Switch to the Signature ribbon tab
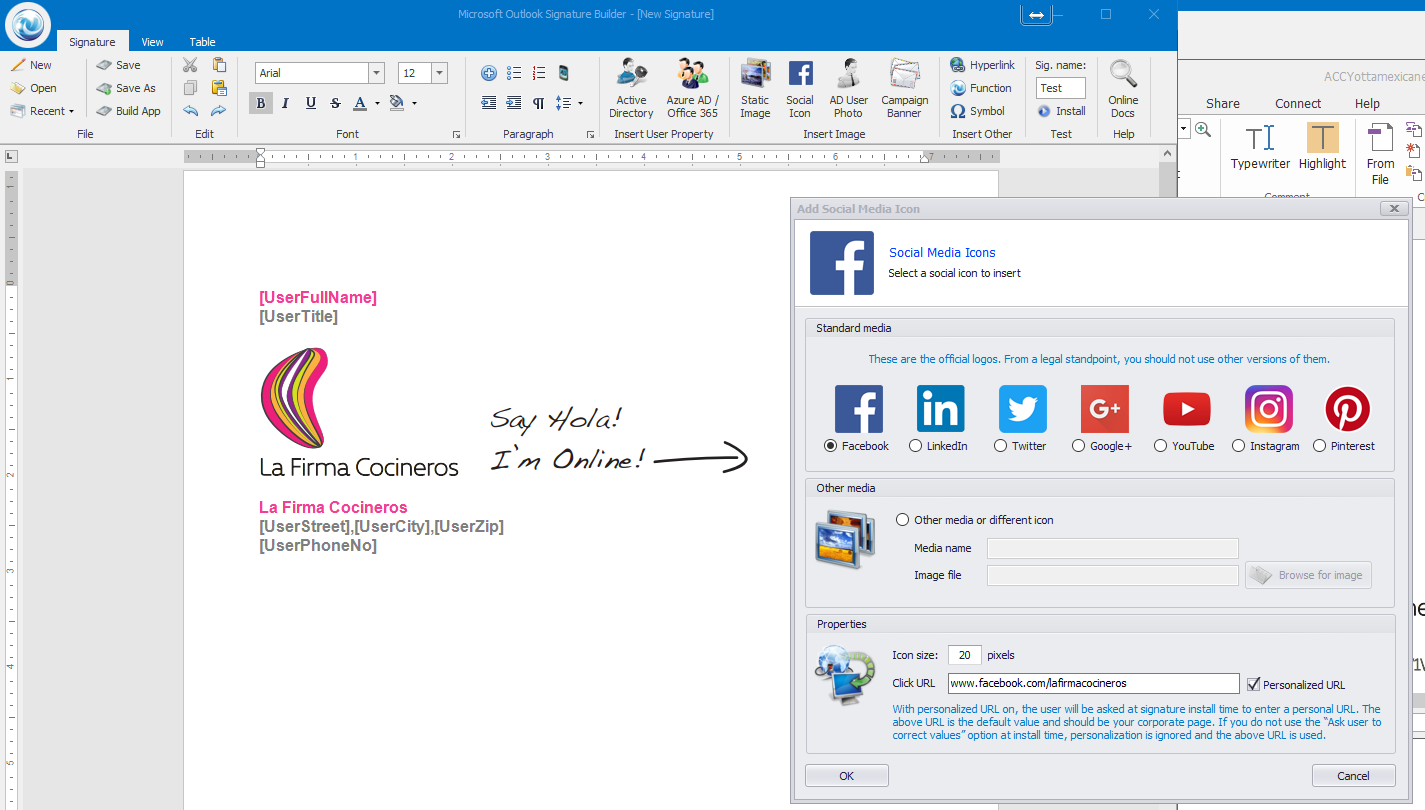This screenshot has height=810, width=1425. tap(93, 42)
